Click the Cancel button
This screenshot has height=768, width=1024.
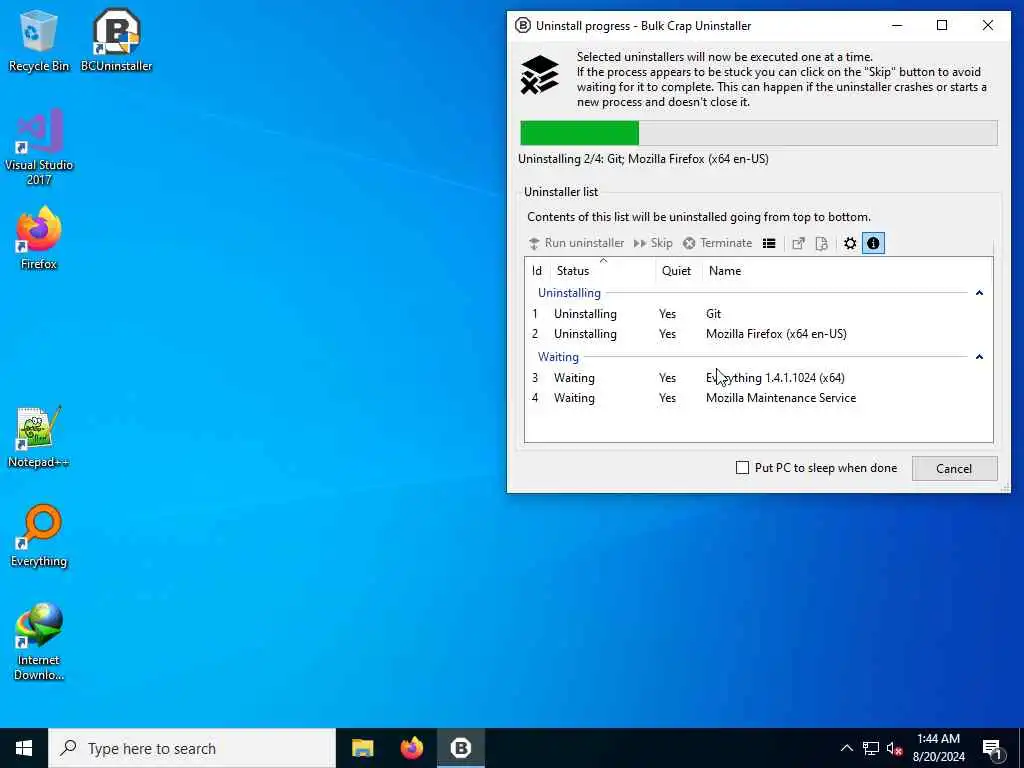coord(954,468)
